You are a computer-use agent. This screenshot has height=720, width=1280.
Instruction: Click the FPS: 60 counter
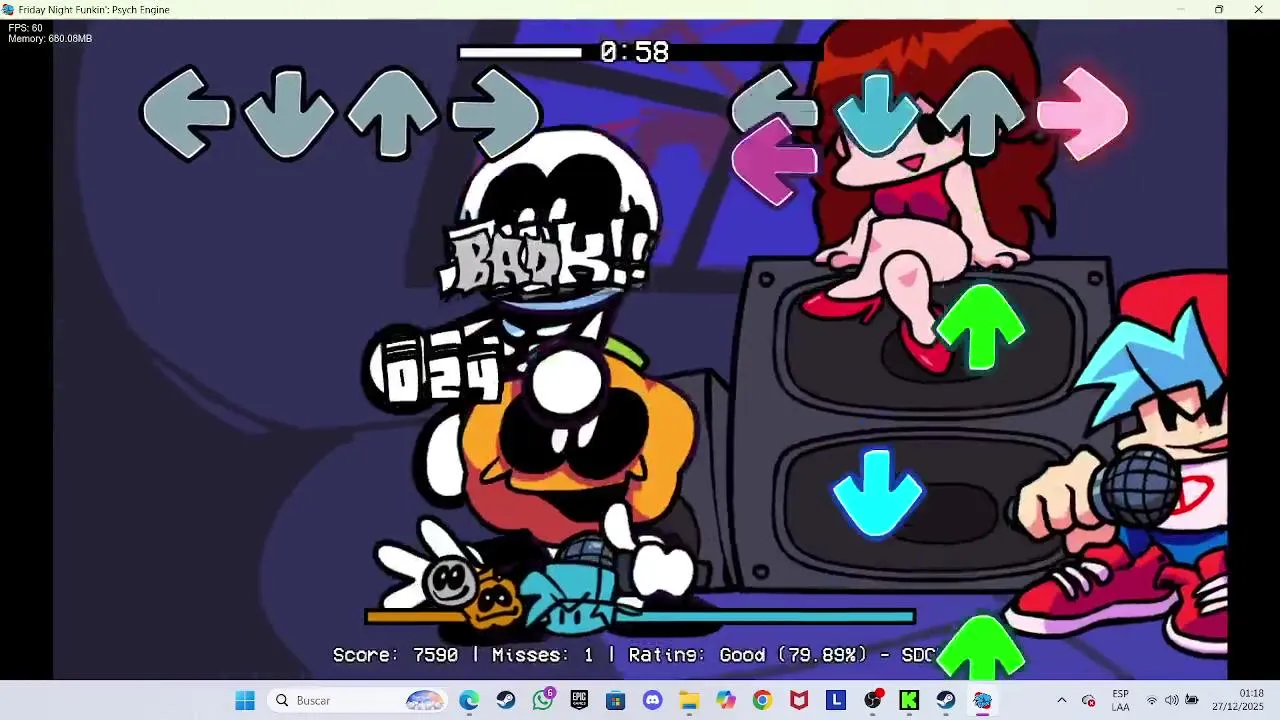[25, 28]
